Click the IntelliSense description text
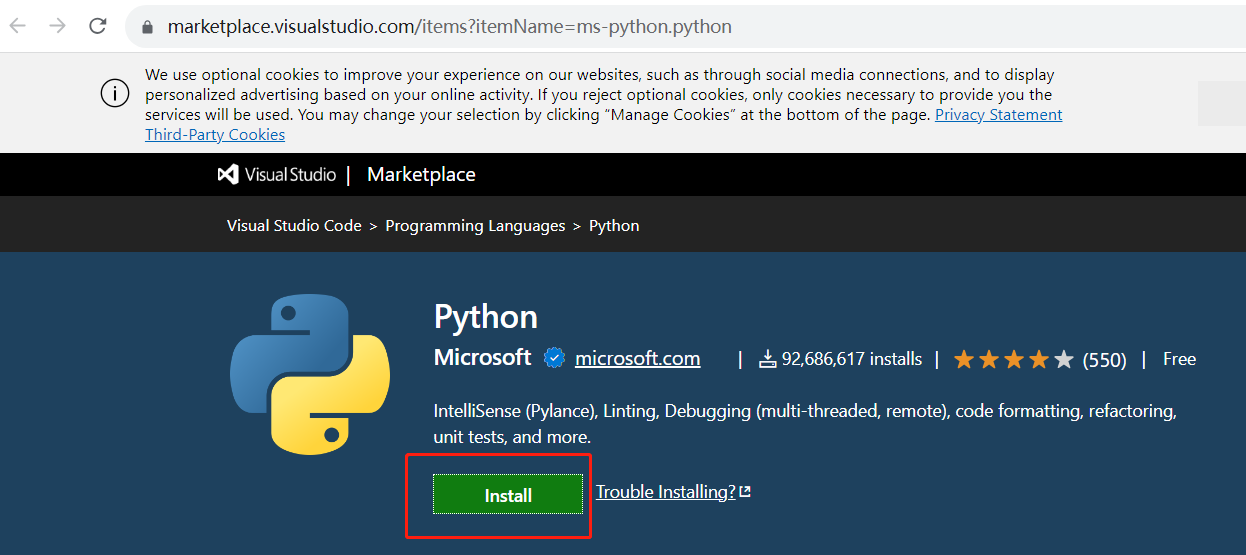This screenshot has width=1246, height=555. pos(805,424)
